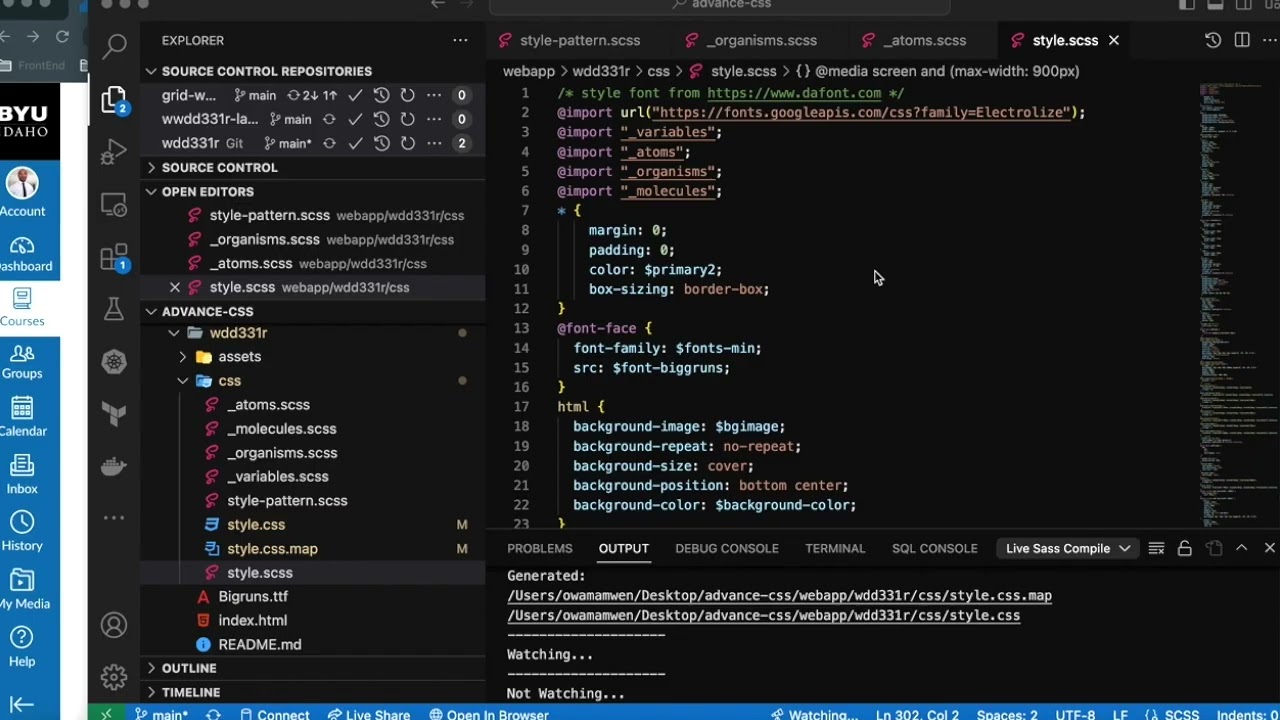This screenshot has width=1280, height=720.
Task: Open Run and Debug view
Action: click(x=114, y=152)
